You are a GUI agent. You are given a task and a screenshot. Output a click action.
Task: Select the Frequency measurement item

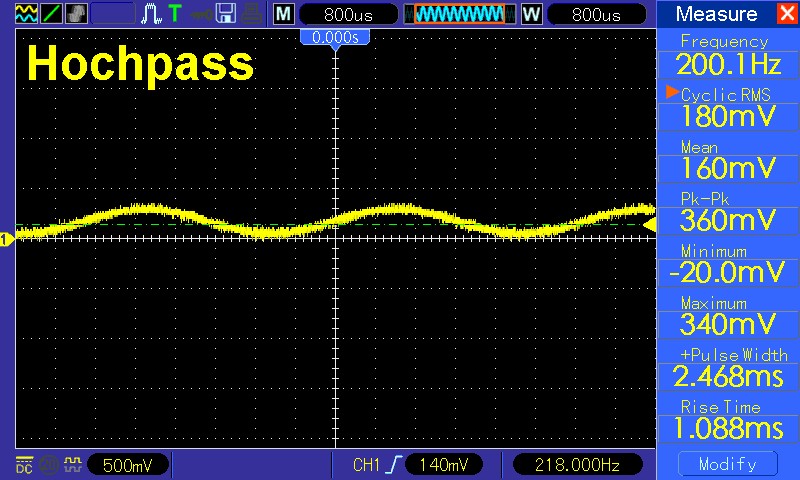tap(727, 56)
